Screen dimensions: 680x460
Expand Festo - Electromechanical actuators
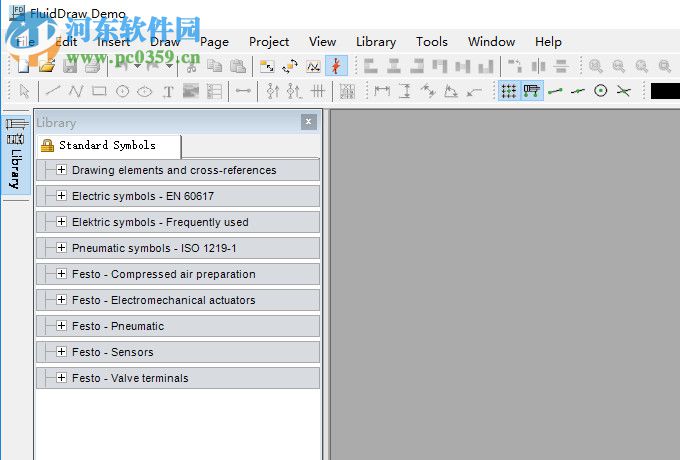coord(62,300)
